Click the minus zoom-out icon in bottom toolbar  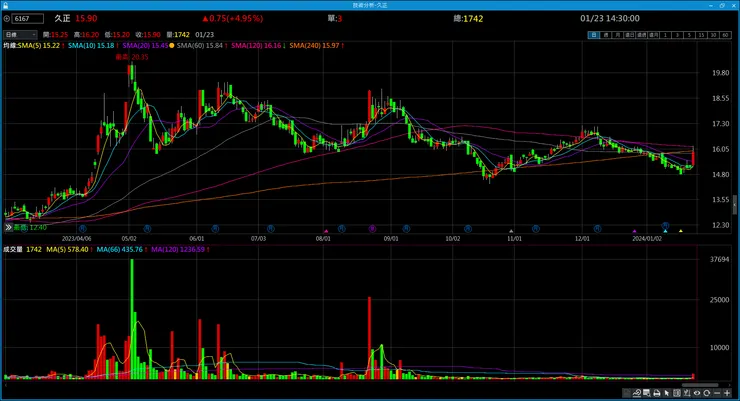[717, 393]
